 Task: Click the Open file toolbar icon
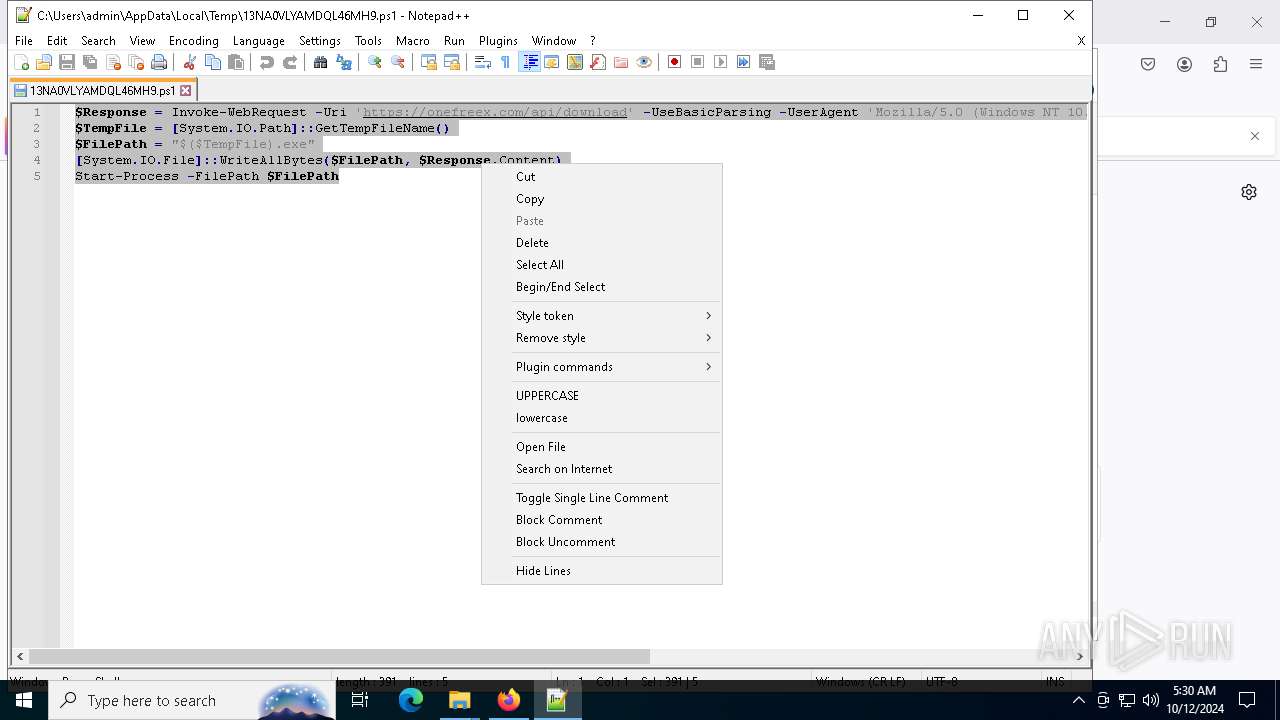tap(44, 62)
